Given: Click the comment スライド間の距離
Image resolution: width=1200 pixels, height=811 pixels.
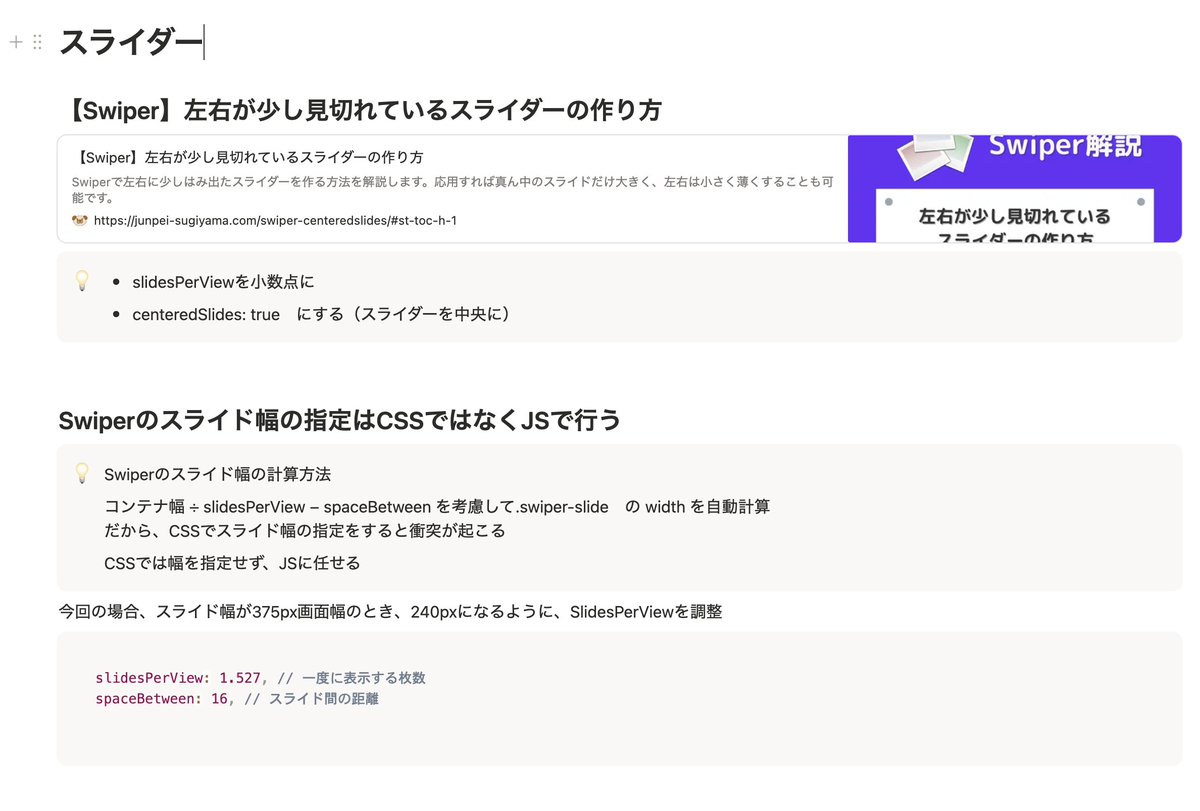Looking at the screenshot, I should coord(323,699).
